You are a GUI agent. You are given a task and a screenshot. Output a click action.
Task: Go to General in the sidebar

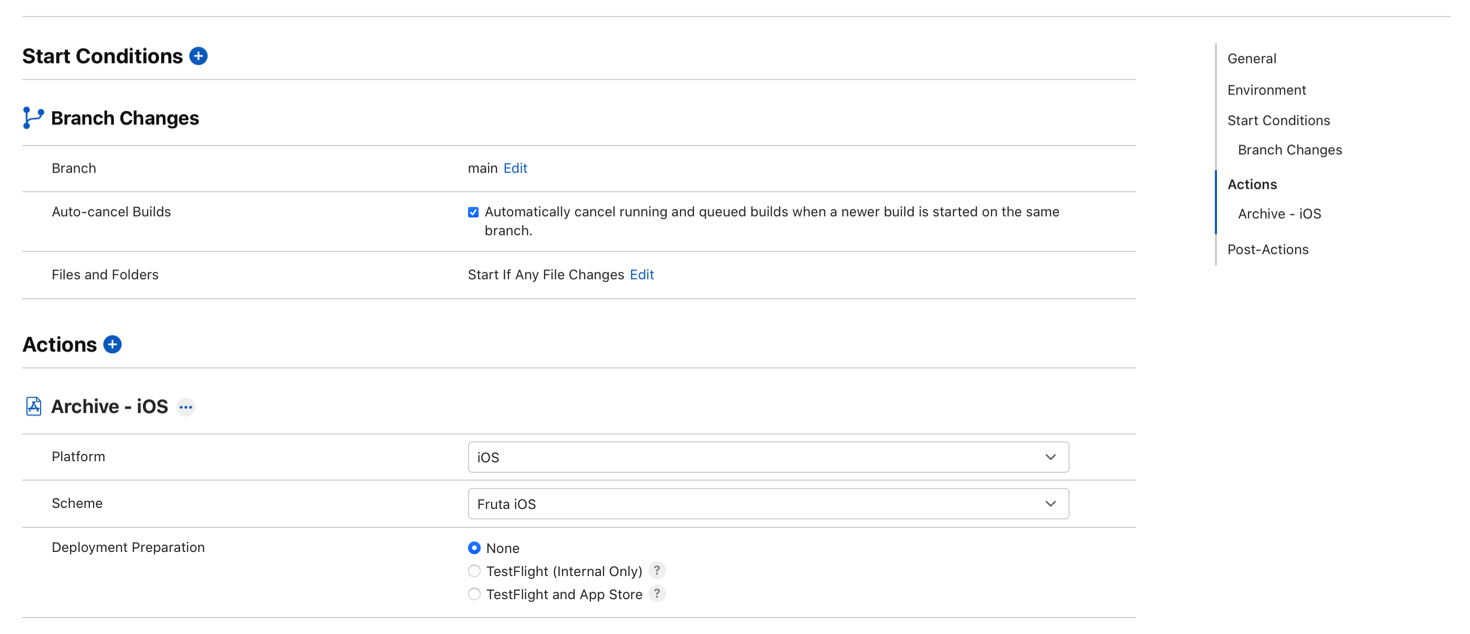coord(1251,58)
